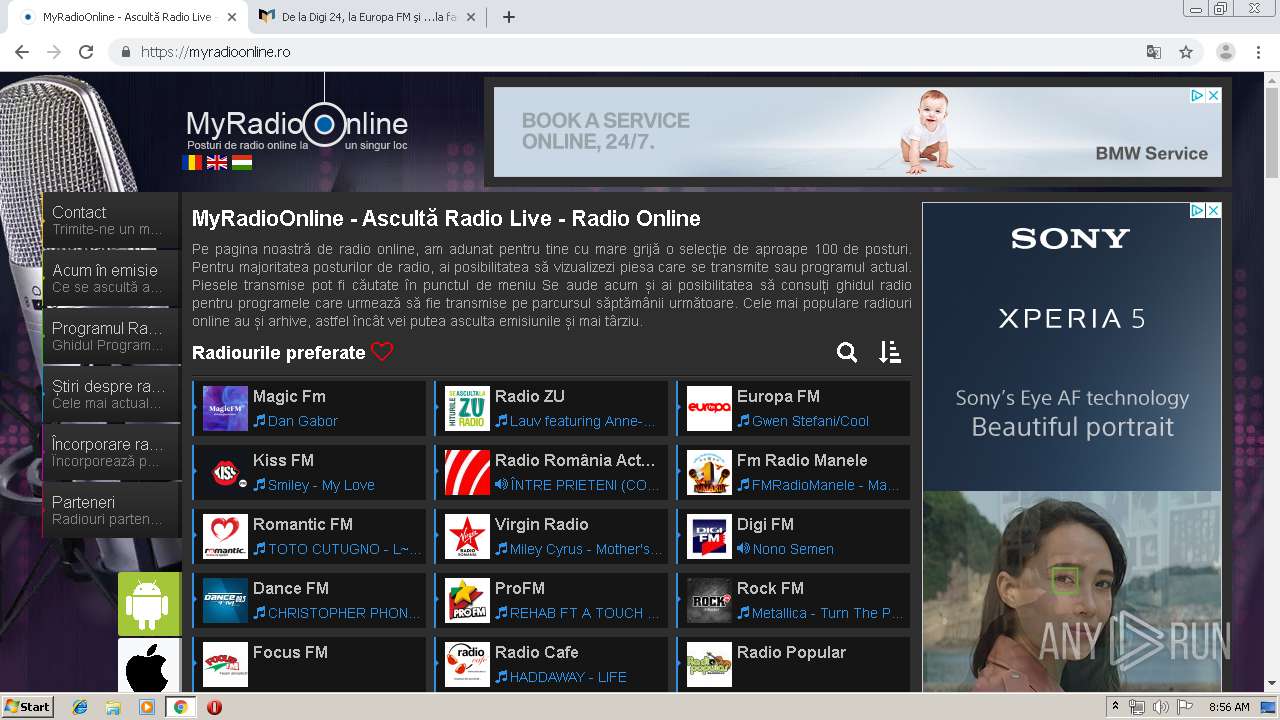Image resolution: width=1280 pixels, height=720 pixels.
Task: Click the MyRadioOnline site logo
Action: pyautogui.click(x=297, y=125)
